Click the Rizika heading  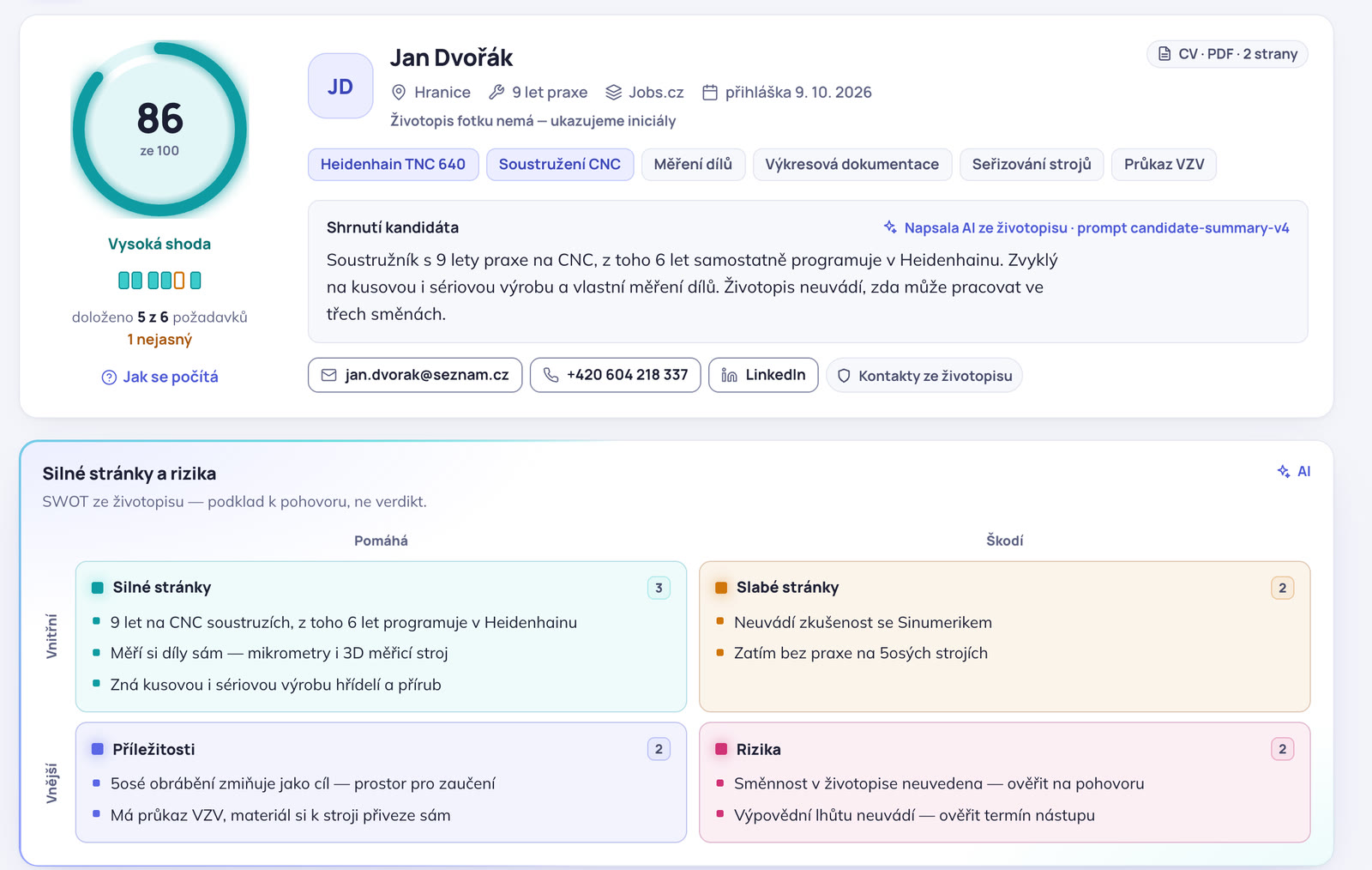pos(759,749)
